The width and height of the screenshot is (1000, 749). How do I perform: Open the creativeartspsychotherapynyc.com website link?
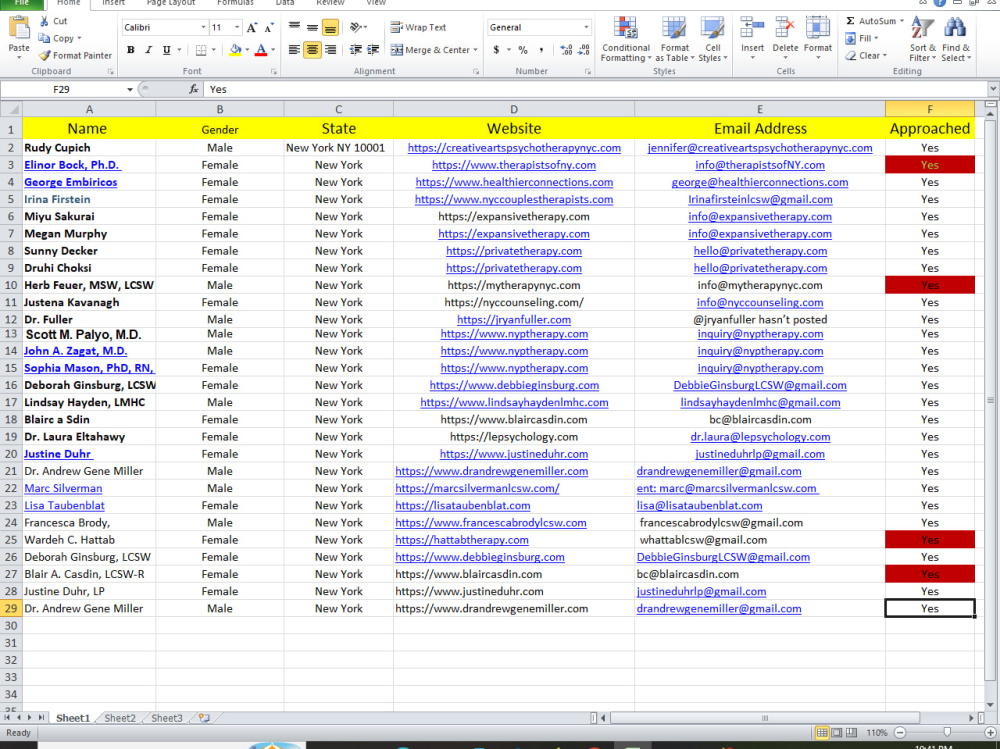click(x=514, y=148)
